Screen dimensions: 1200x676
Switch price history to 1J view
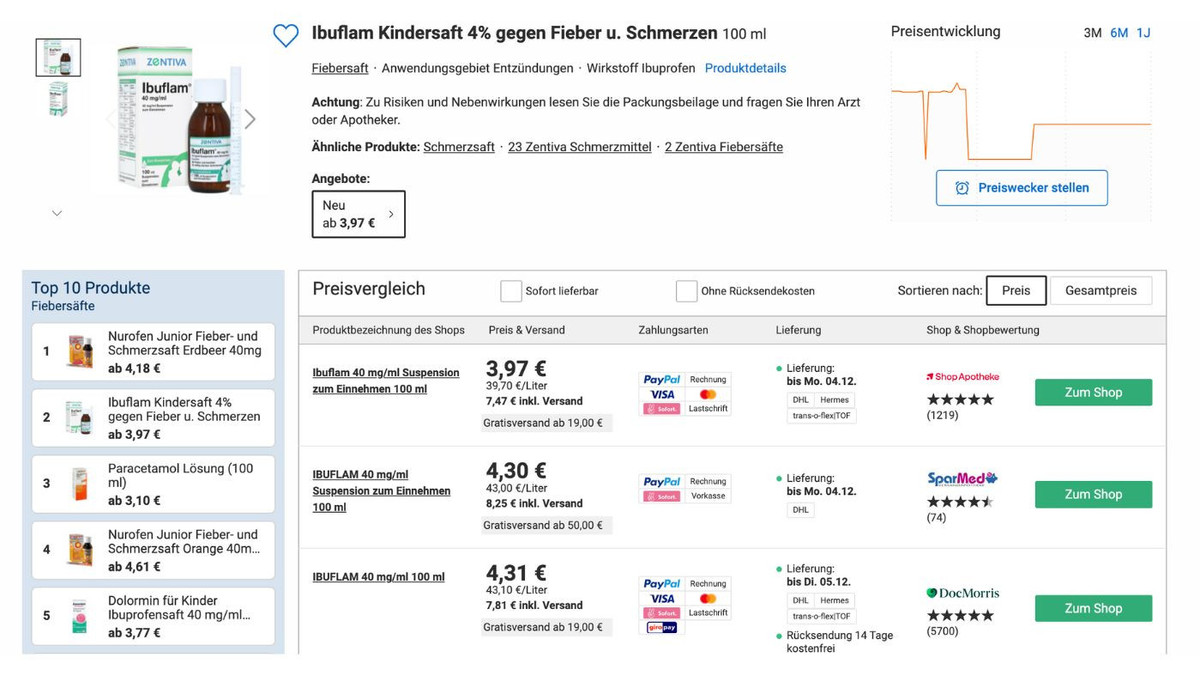pyautogui.click(x=1142, y=33)
